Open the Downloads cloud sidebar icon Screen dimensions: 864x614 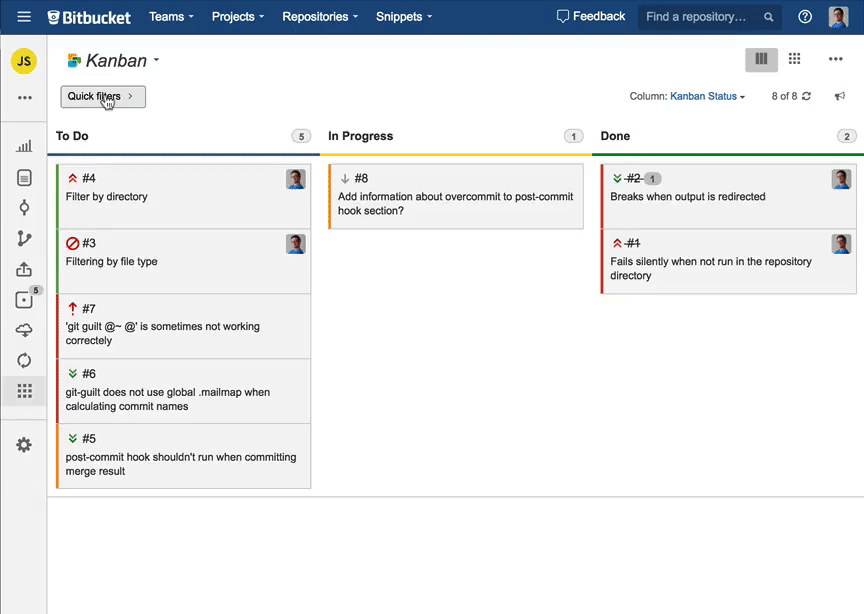pos(24,330)
